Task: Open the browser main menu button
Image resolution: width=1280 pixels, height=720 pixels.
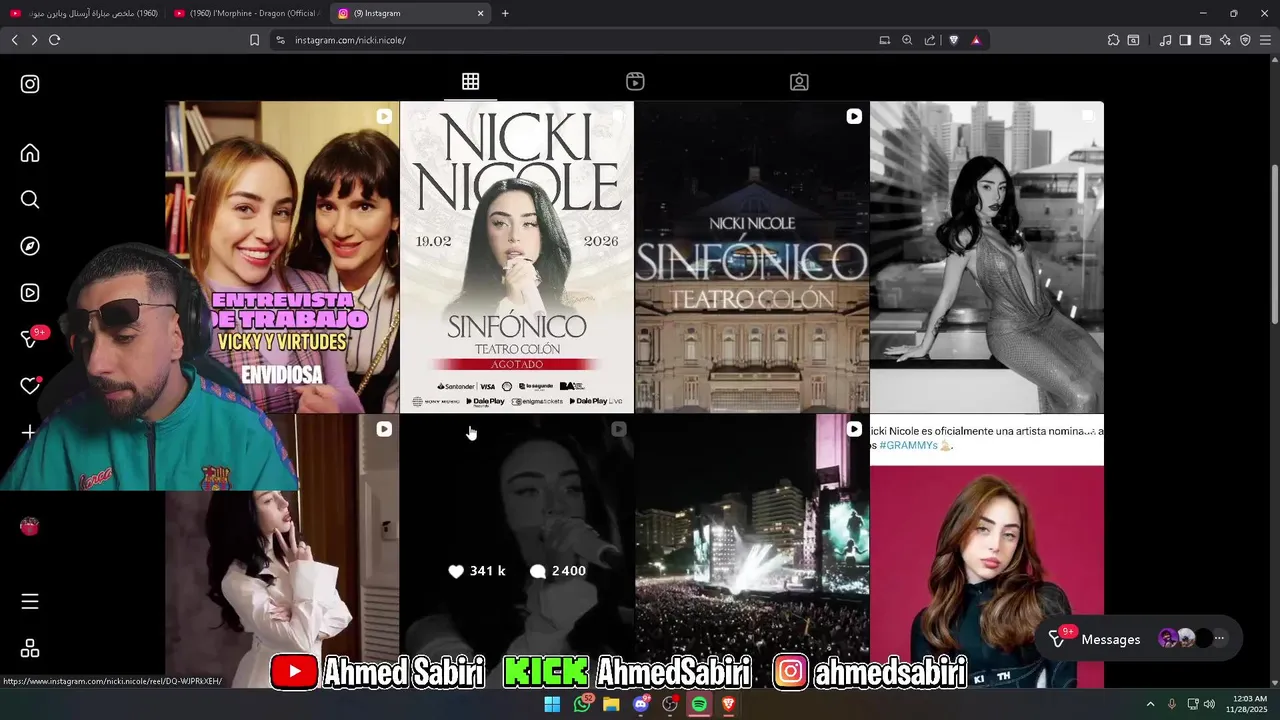Action: click(1265, 40)
